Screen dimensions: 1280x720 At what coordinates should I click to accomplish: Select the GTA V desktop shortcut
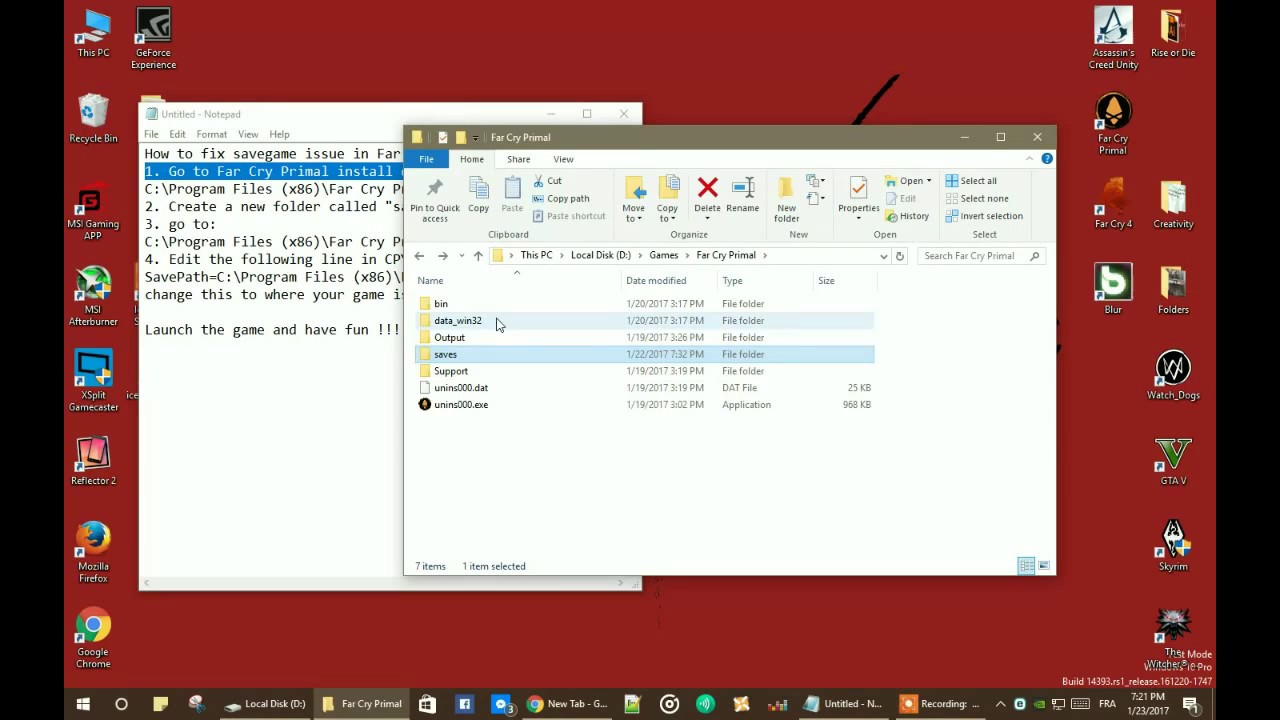pyautogui.click(x=1173, y=460)
